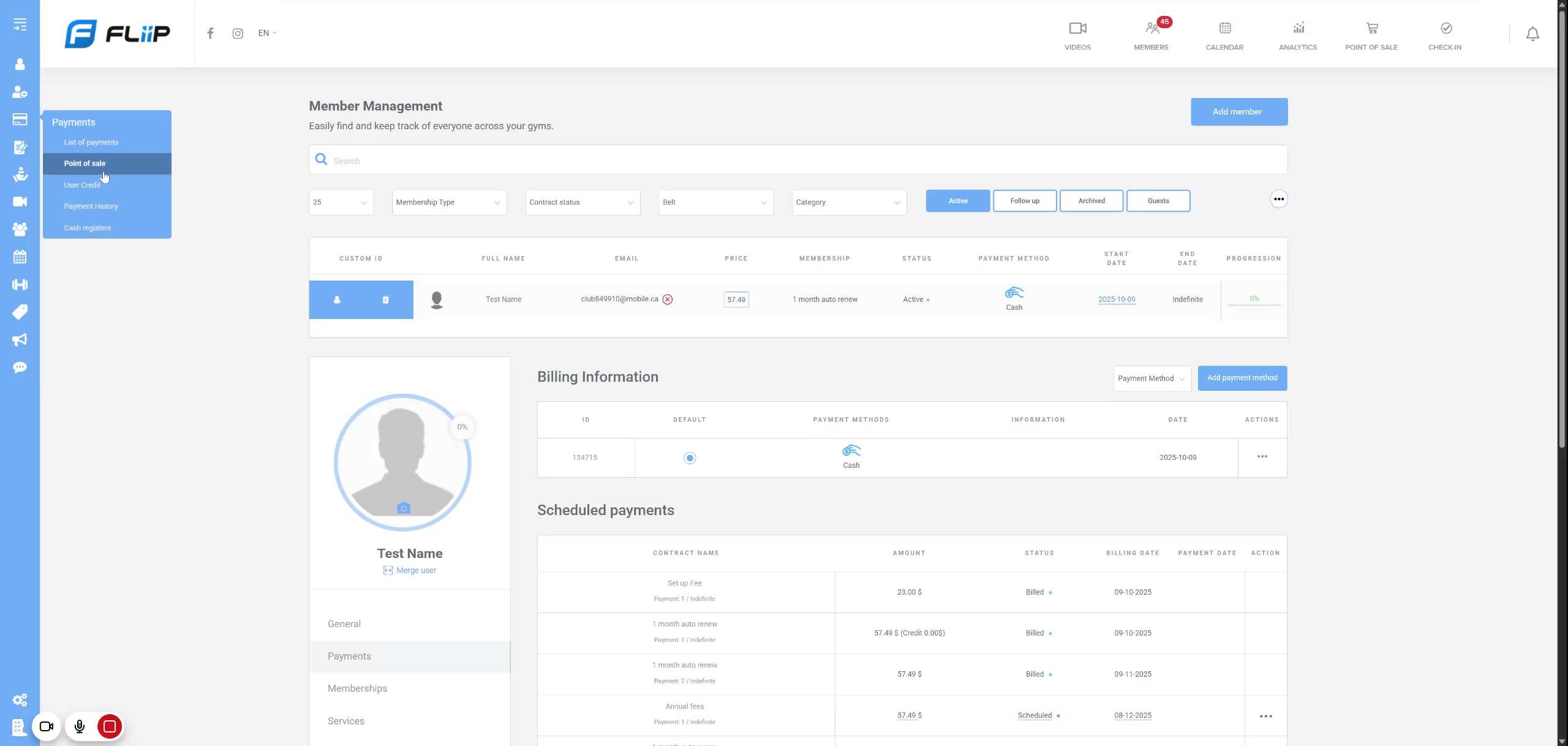1568x746 pixels.
Task: Remove email with the red X icon
Action: pos(668,300)
